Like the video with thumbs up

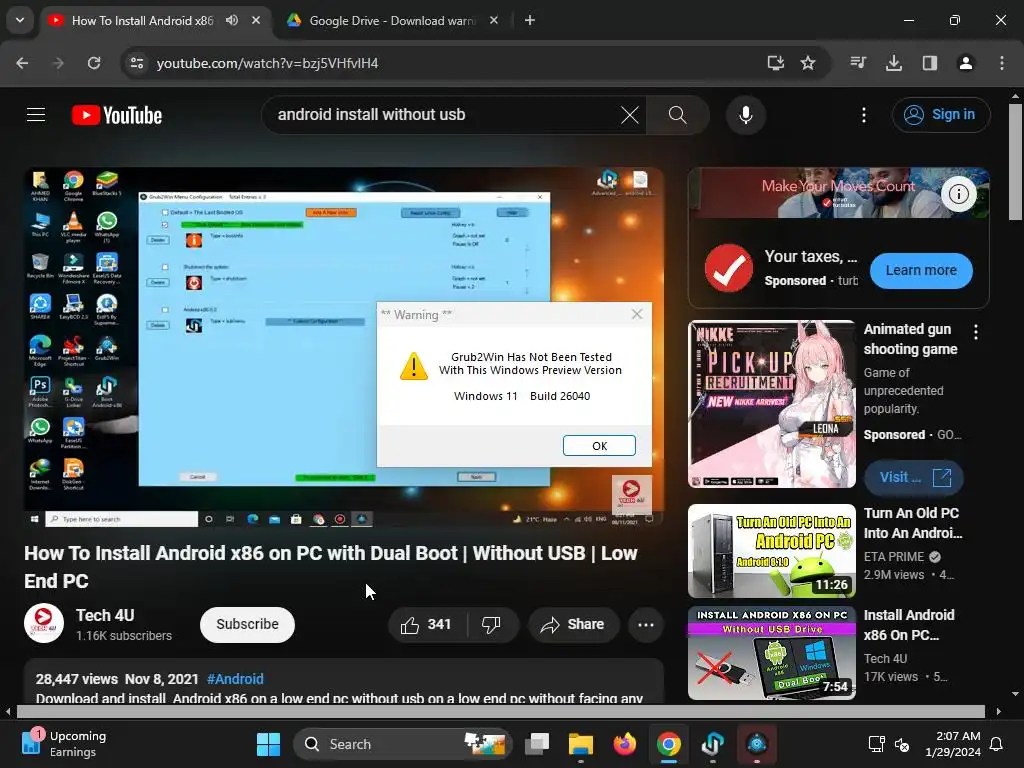coord(426,625)
